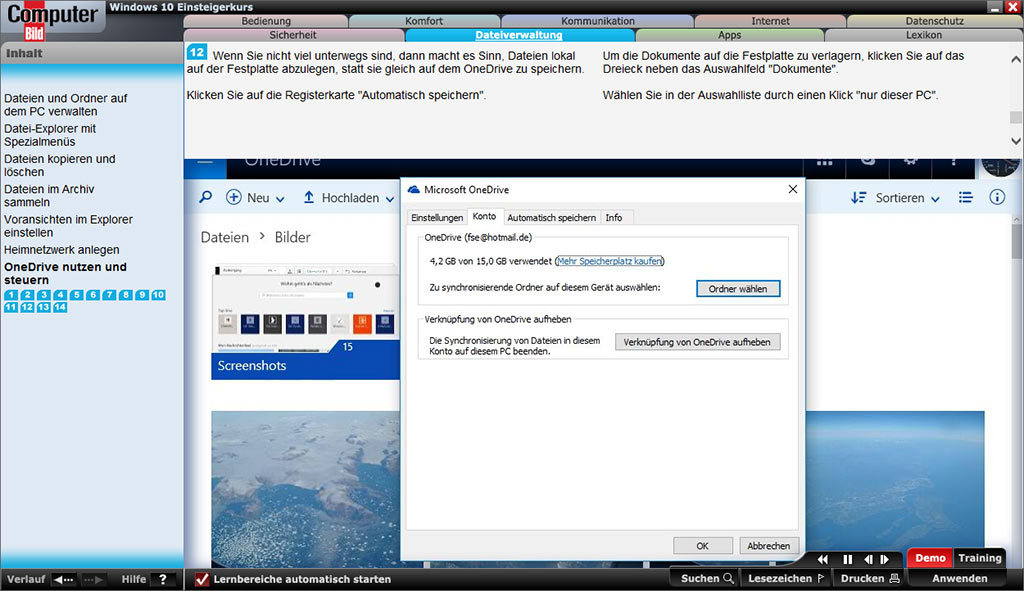Viewport: 1024px width, 591px height.
Task: Open the Internet course tab
Action: pyautogui.click(x=770, y=21)
